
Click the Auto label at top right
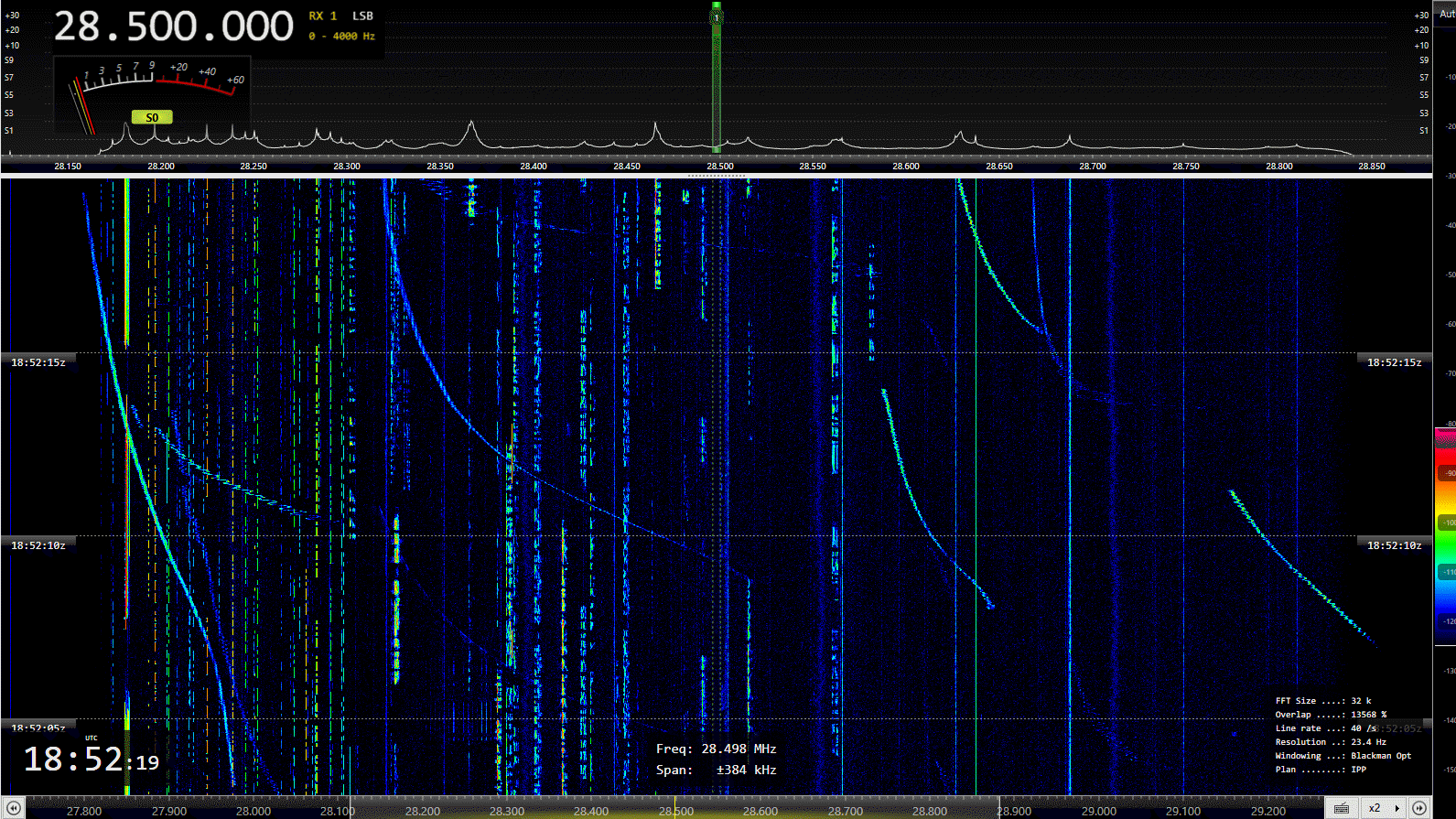coord(1446,14)
